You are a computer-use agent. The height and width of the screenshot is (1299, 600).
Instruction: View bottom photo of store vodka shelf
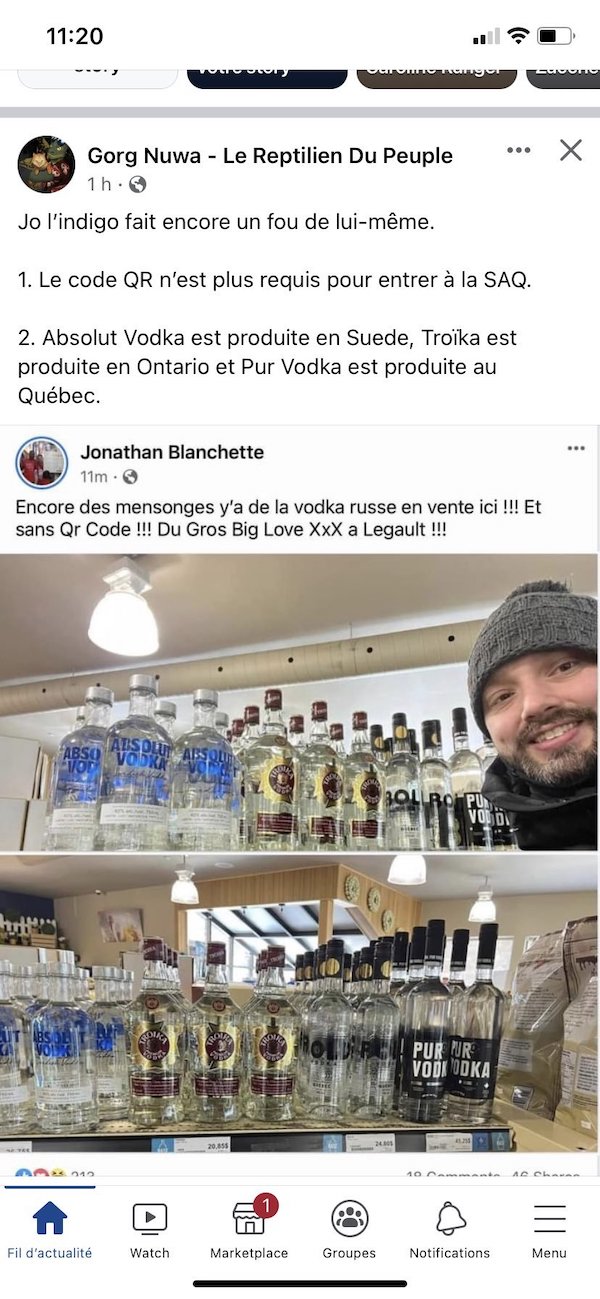(x=300, y=1002)
